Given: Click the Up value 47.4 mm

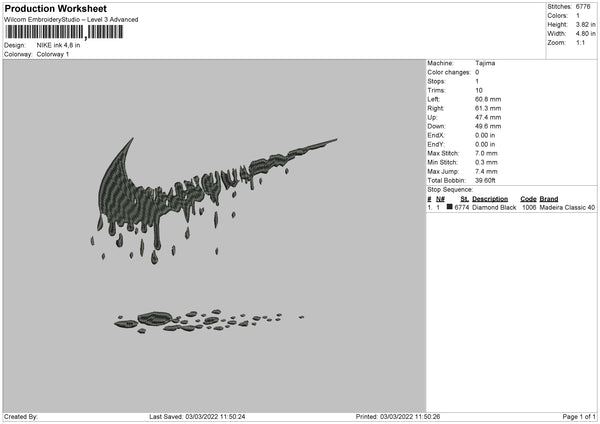Looking at the screenshot, I should [x=488, y=117].
